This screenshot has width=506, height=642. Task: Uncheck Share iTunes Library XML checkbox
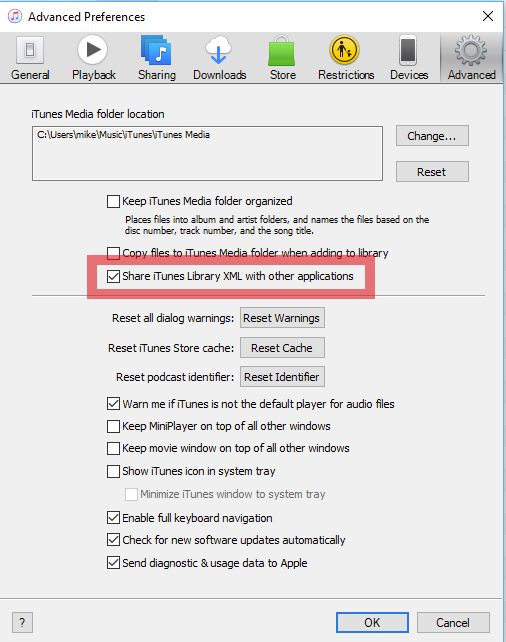113,276
